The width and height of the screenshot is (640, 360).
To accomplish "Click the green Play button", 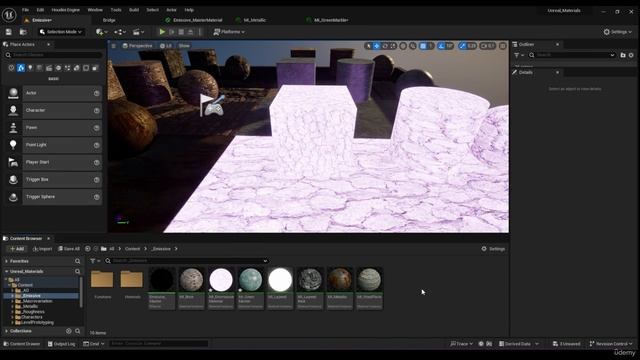I will (162, 32).
